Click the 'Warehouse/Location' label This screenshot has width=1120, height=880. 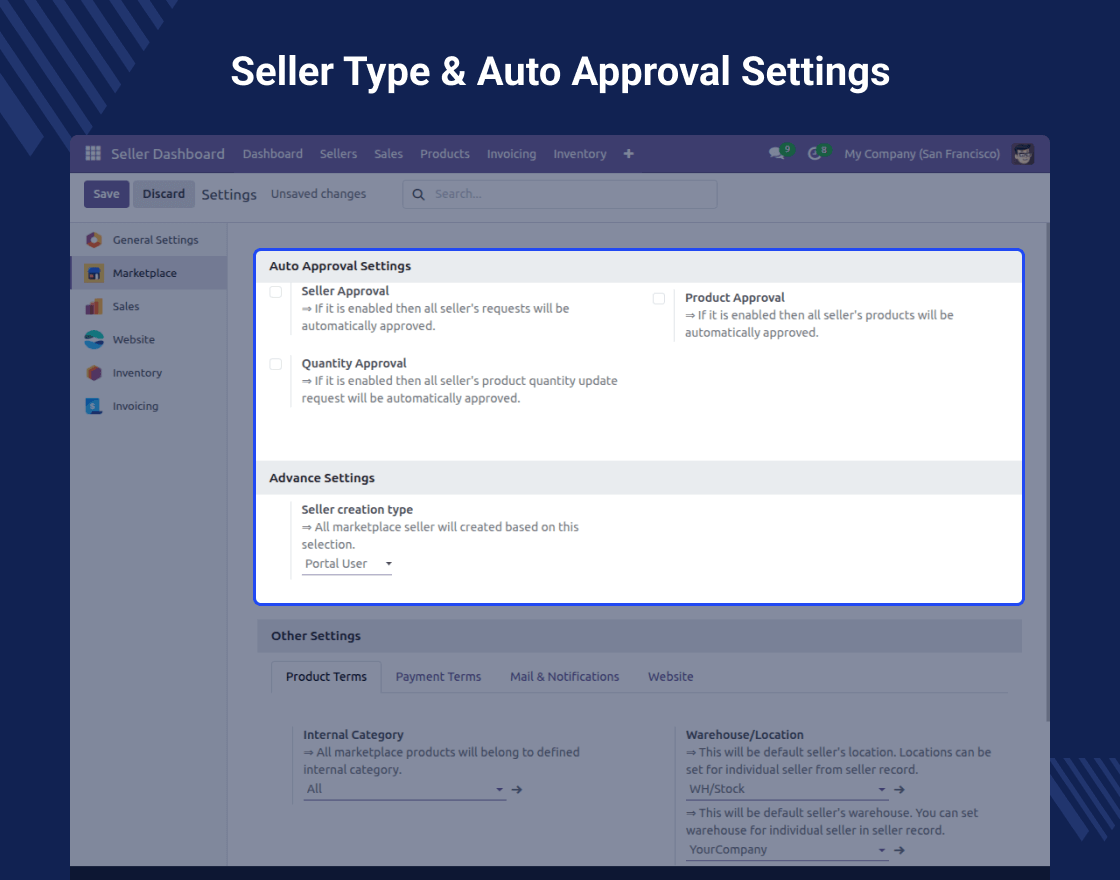(745, 735)
